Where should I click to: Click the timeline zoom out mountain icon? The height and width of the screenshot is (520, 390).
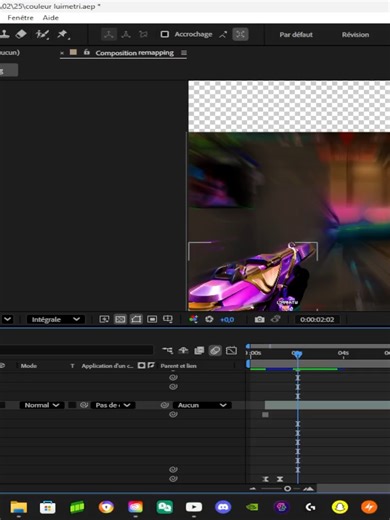(x=253, y=489)
